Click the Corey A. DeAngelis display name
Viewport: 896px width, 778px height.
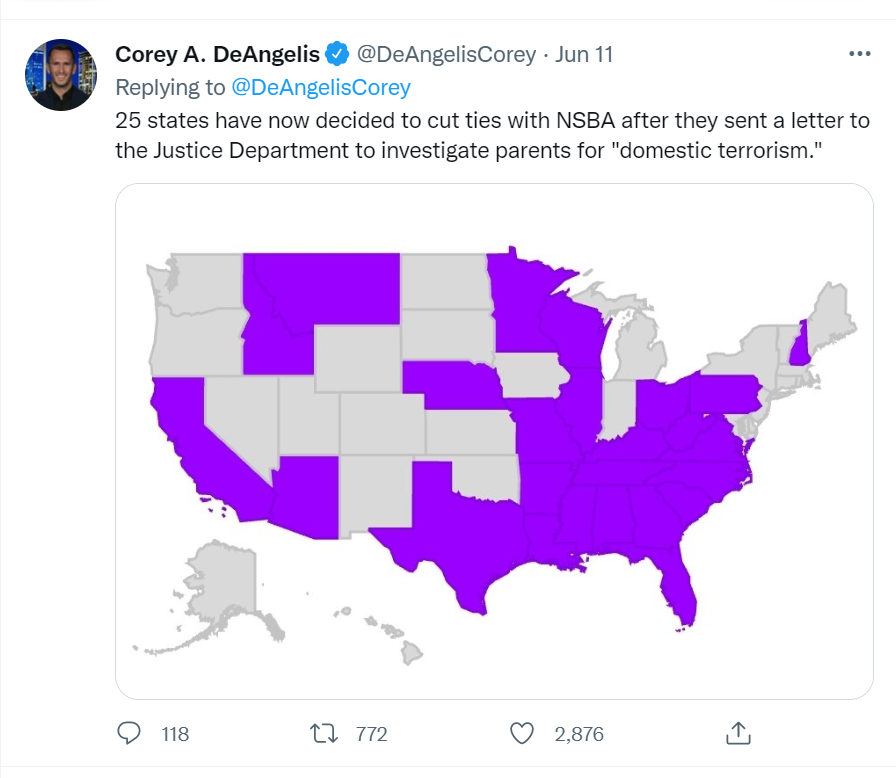click(217, 54)
